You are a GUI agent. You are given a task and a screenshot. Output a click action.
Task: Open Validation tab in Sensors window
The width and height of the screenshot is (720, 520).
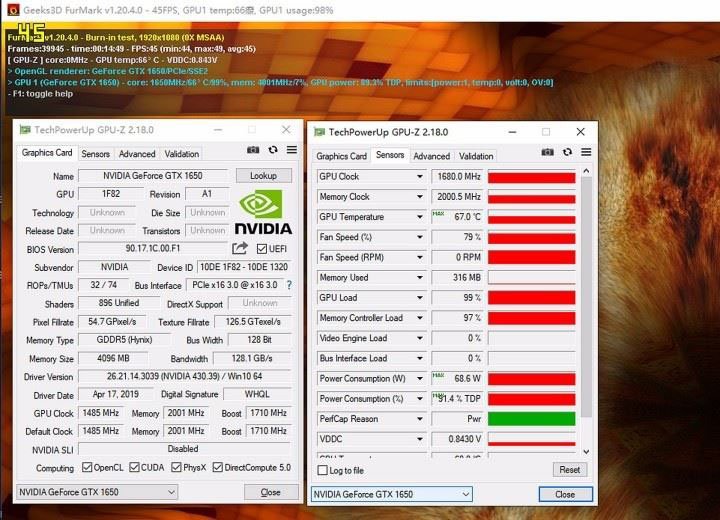tap(476, 156)
